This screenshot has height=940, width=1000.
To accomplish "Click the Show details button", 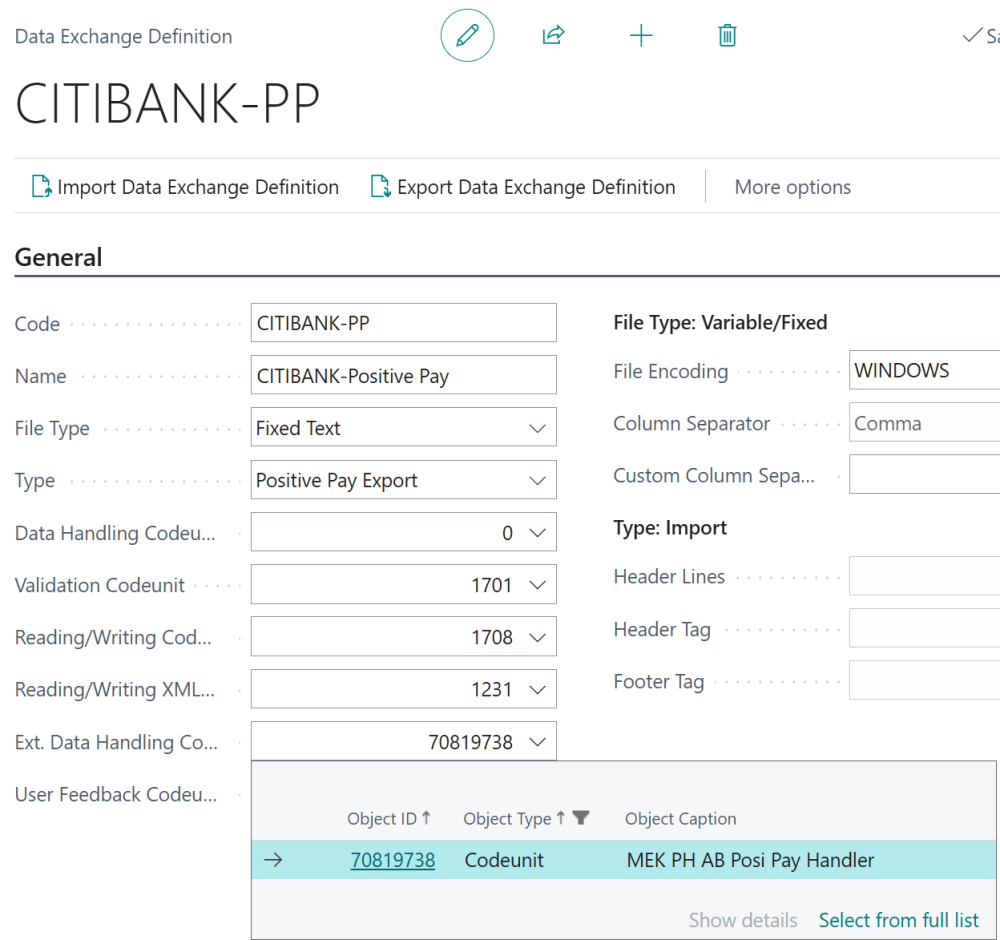I will pos(743,920).
